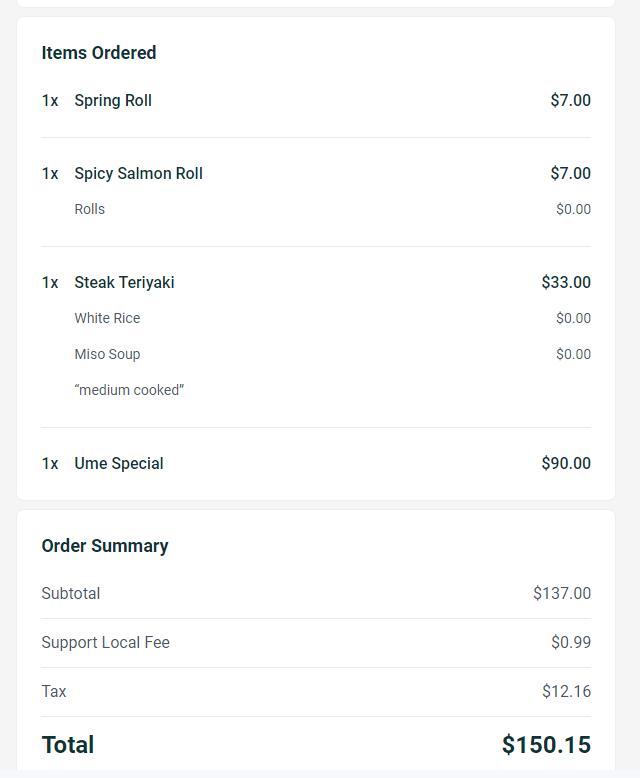The image size is (640, 778).
Task: Click the Support Local Fee label
Action: coord(106,643)
